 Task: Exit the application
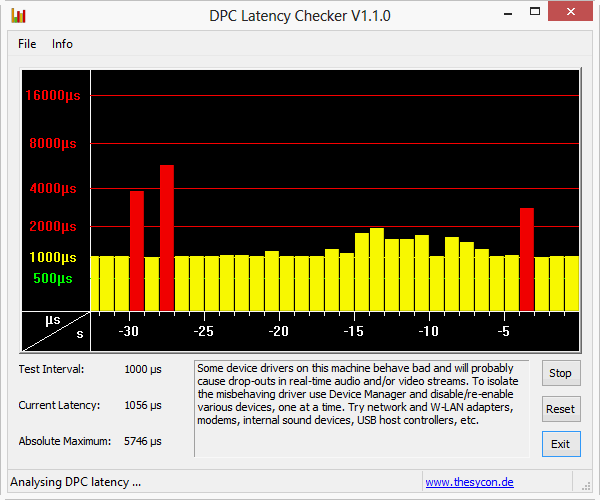561,444
